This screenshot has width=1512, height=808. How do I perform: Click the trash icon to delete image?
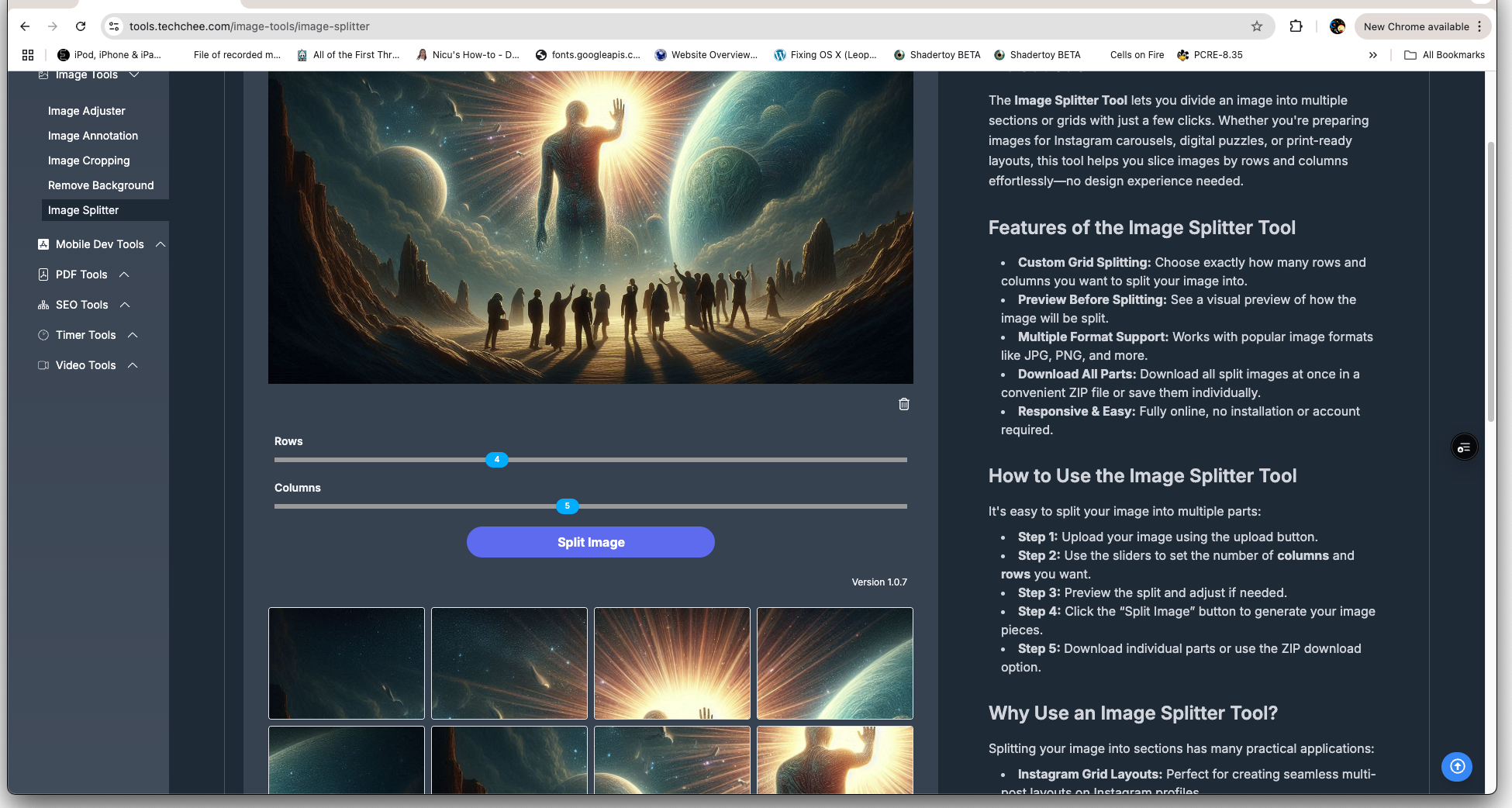click(903, 404)
